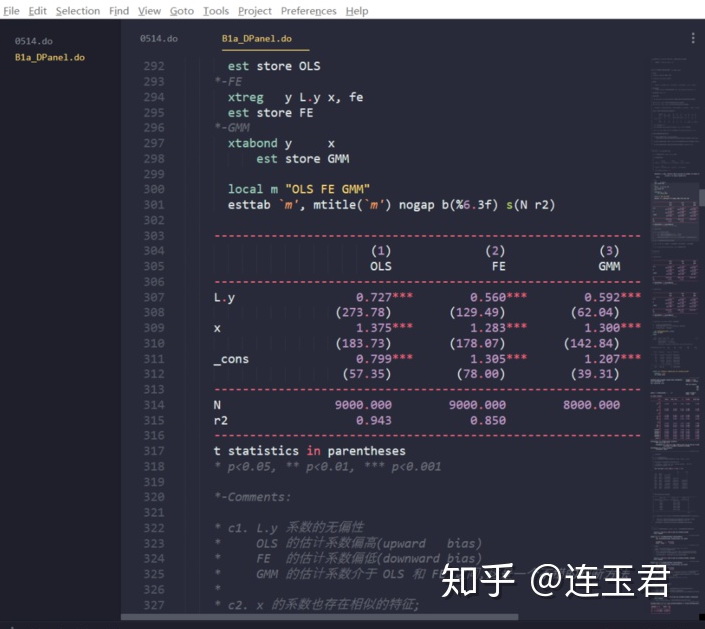Click the coefficient value 1.283***
Image resolution: width=705 pixels, height=629 pixels.
[498, 328]
